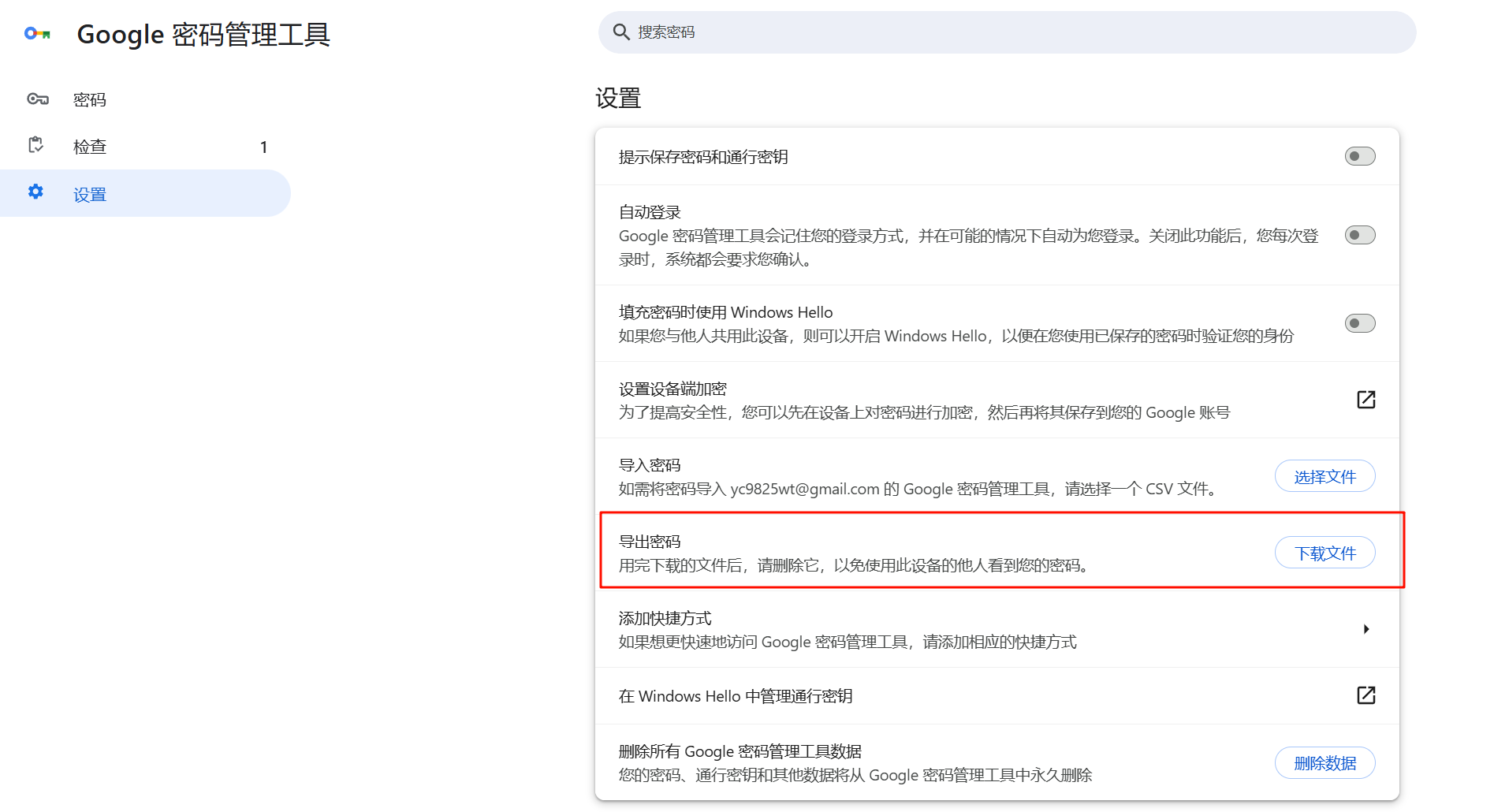1494x812 pixels.
Task: Click the 导入密码 heading
Action: (650, 465)
